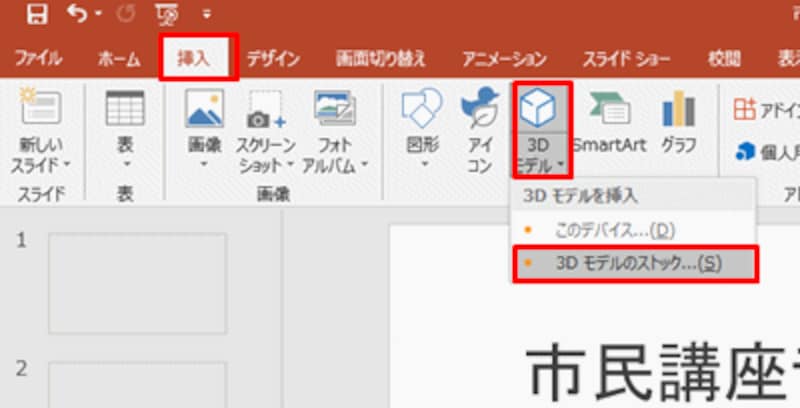Open Customize Quick Access Toolbar dropdown
Image resolution: width=800 pixels, height=408 pixels.
point(207,14)
